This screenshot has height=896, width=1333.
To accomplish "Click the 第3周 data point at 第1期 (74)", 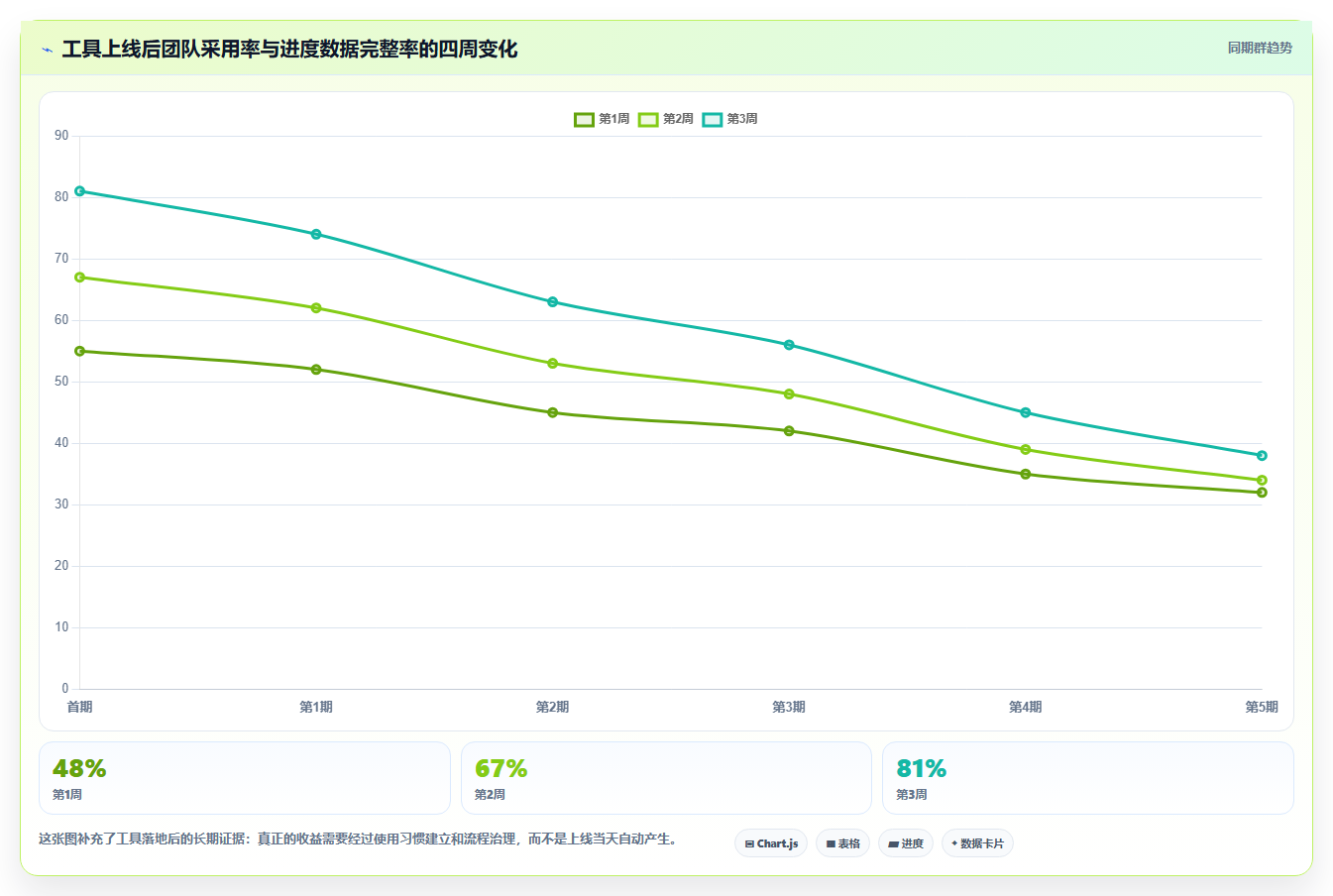I will (316, 234).
